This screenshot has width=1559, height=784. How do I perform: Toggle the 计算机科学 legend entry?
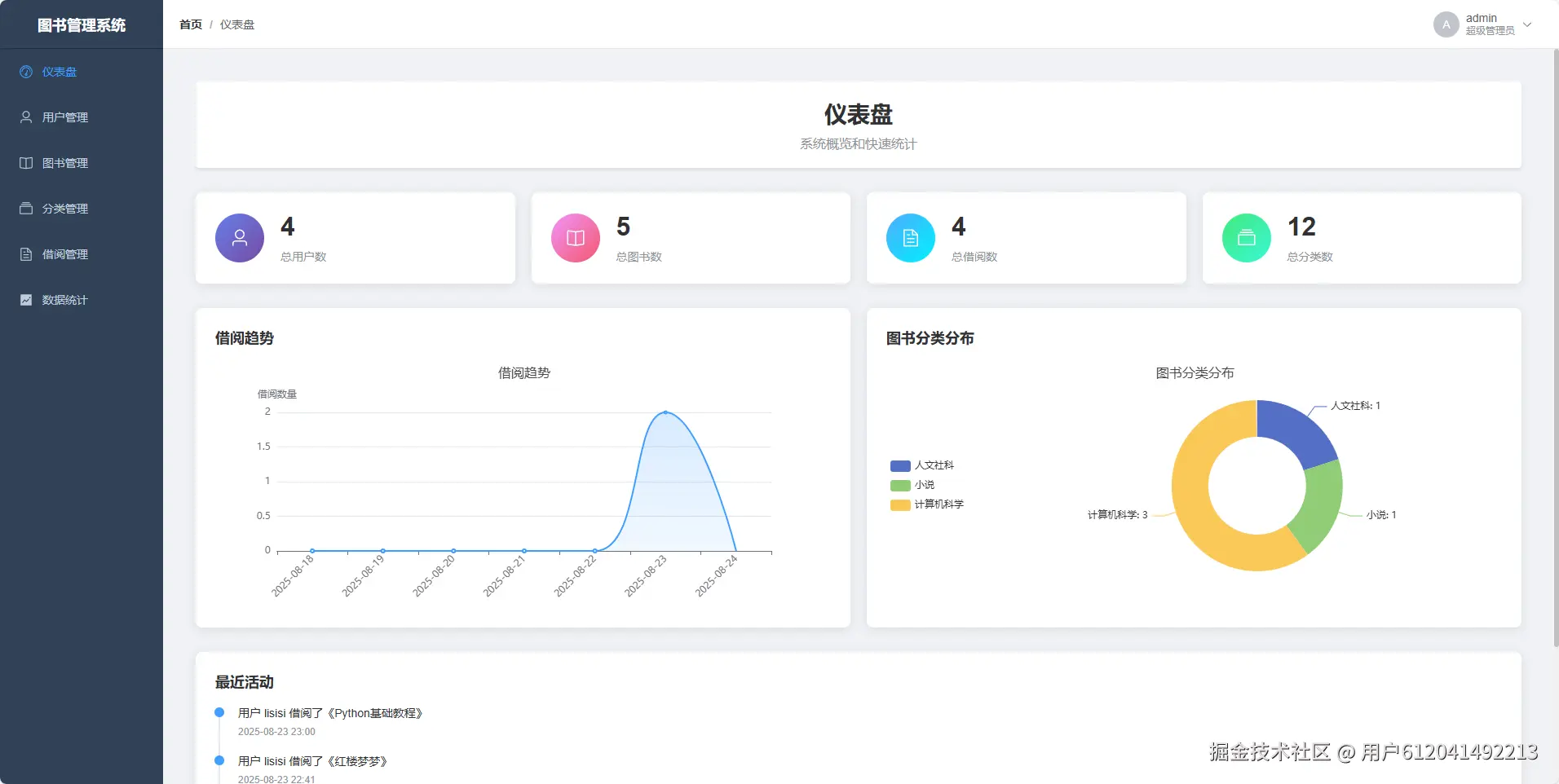(x=927, y=504)
